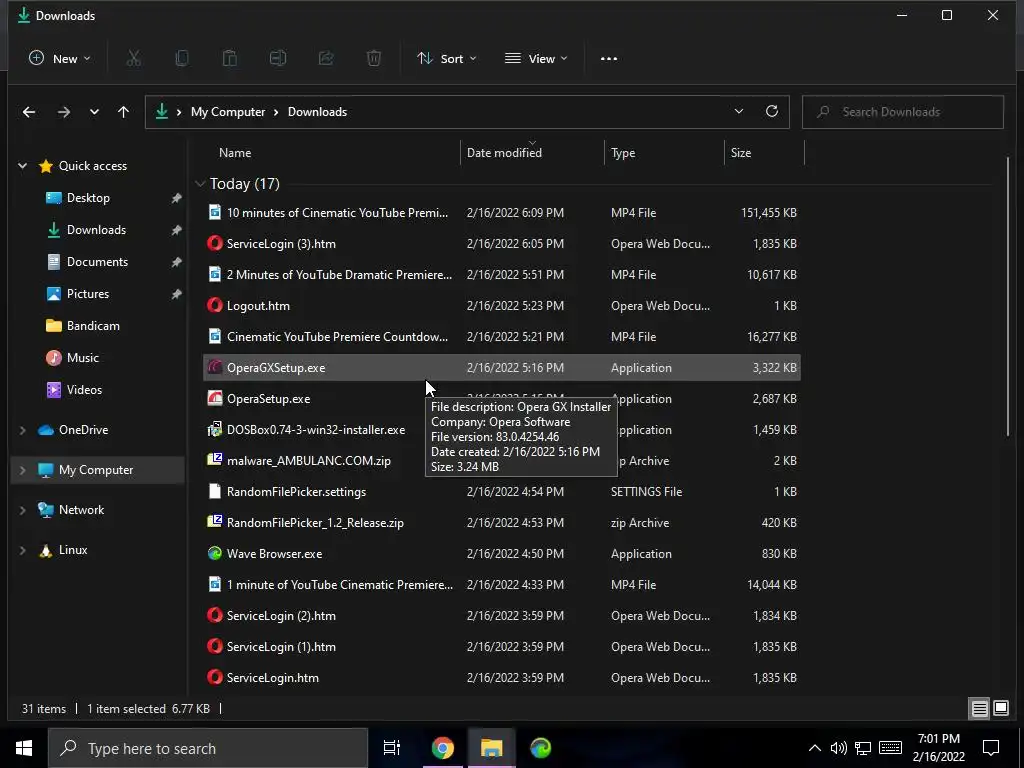Viewport: 1024px width, 768px height.
Task: Click the Search Downloads field
Action: (x=903, y=112)
